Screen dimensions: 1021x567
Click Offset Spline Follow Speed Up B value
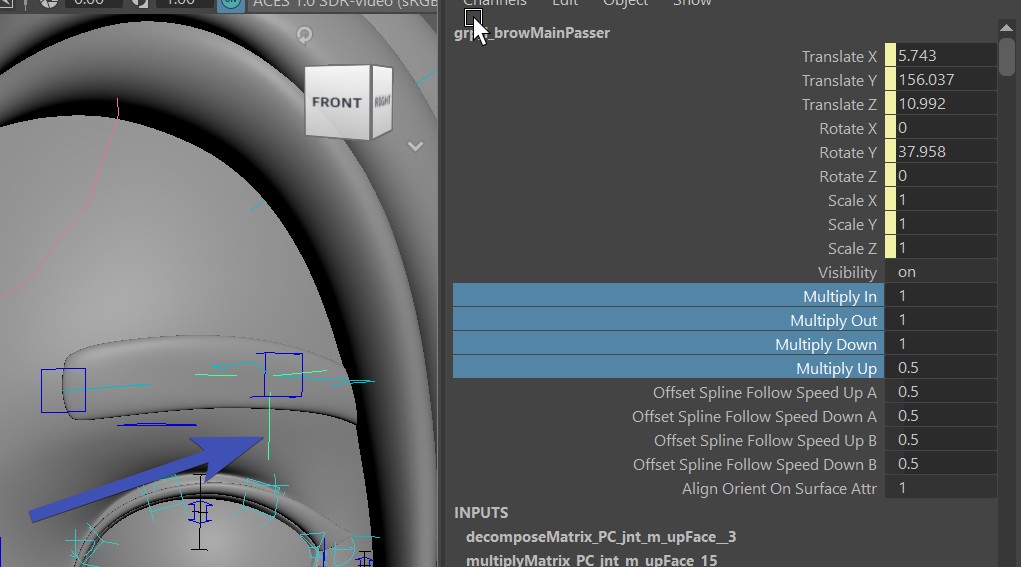pos(941,441)
